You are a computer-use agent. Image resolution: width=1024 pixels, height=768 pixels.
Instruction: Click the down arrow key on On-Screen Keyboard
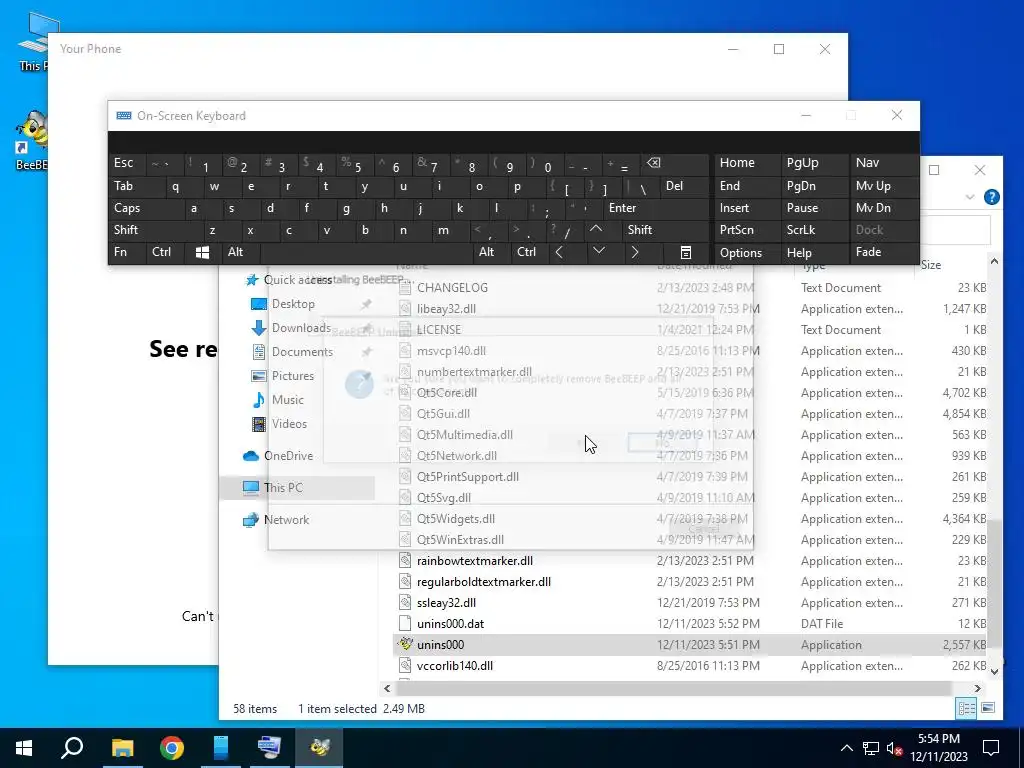(x=598, y=253)
